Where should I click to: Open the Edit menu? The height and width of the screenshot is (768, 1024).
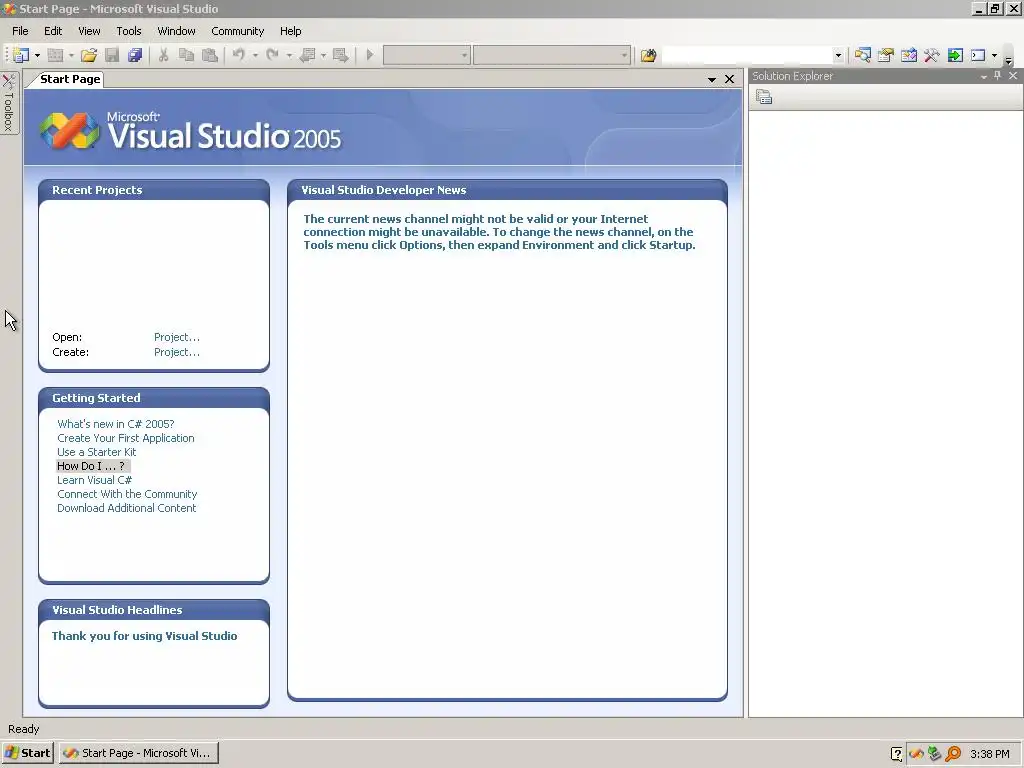[x=53, y=31]
